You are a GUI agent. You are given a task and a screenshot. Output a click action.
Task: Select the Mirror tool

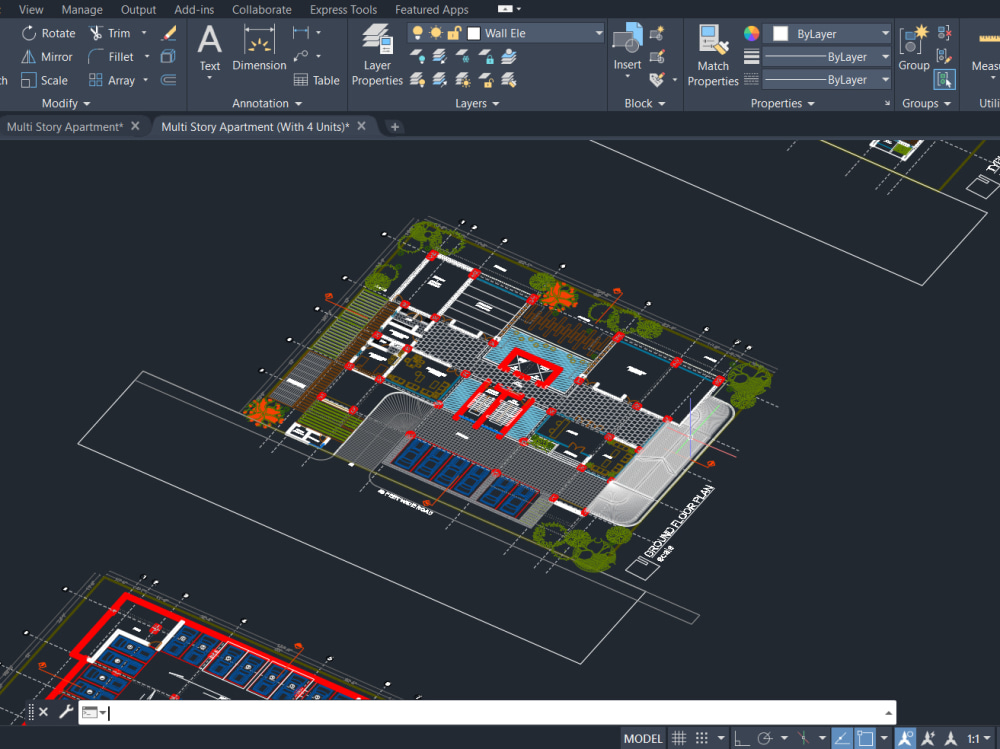coord(52,57)
